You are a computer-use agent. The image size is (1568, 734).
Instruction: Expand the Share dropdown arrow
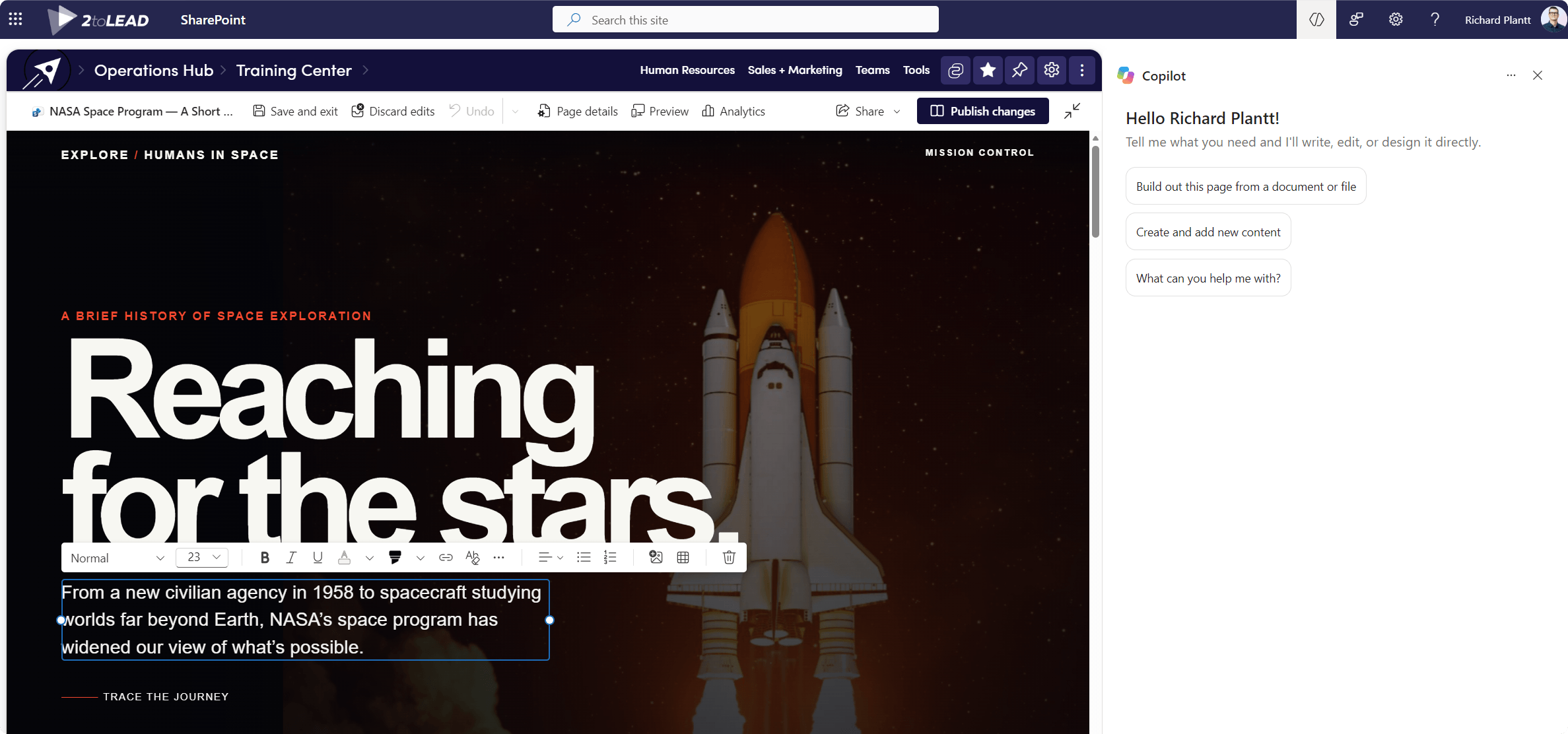click(897, 112)
